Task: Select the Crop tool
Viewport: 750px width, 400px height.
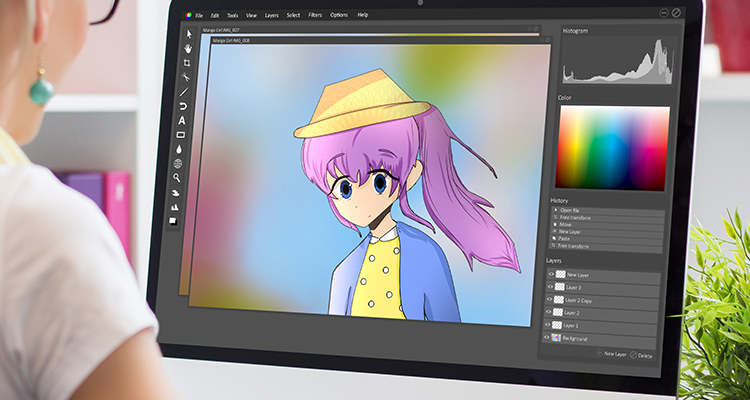Action: [187, 63]
